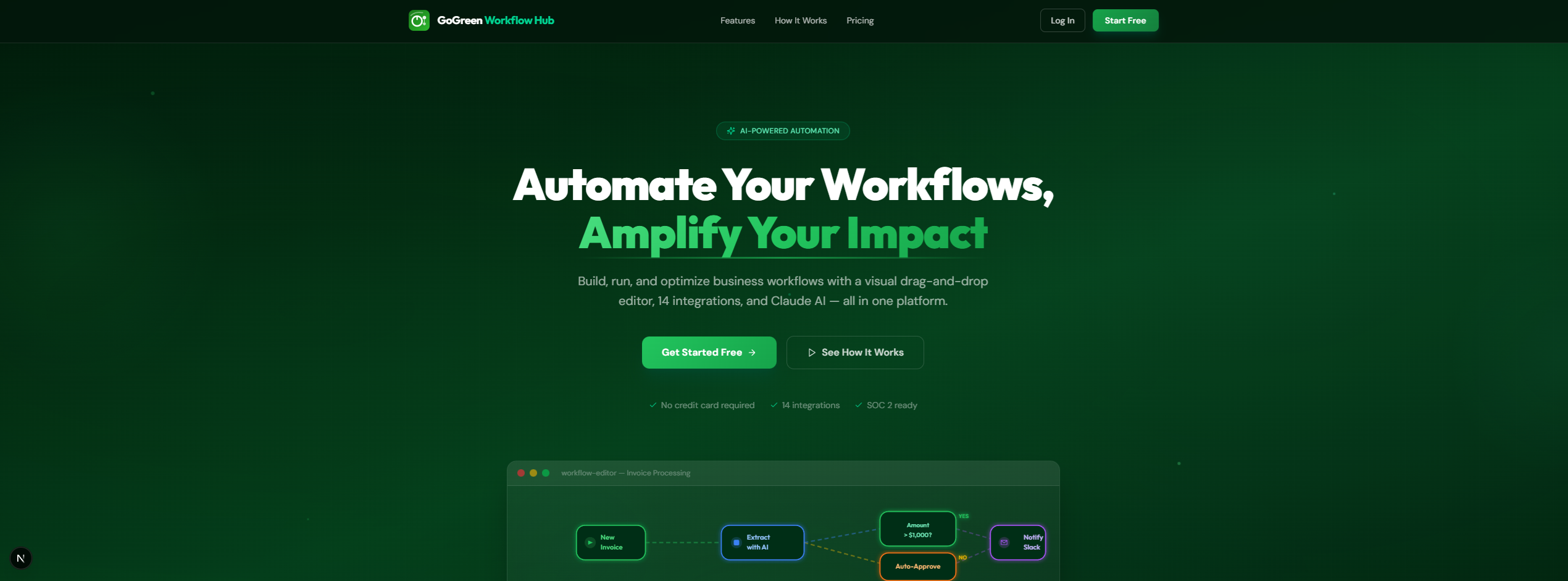Viewport: 1568px width, 581px height.
Task: Click the blue AI icon on Extract with AI node
Action: [736, 542]
